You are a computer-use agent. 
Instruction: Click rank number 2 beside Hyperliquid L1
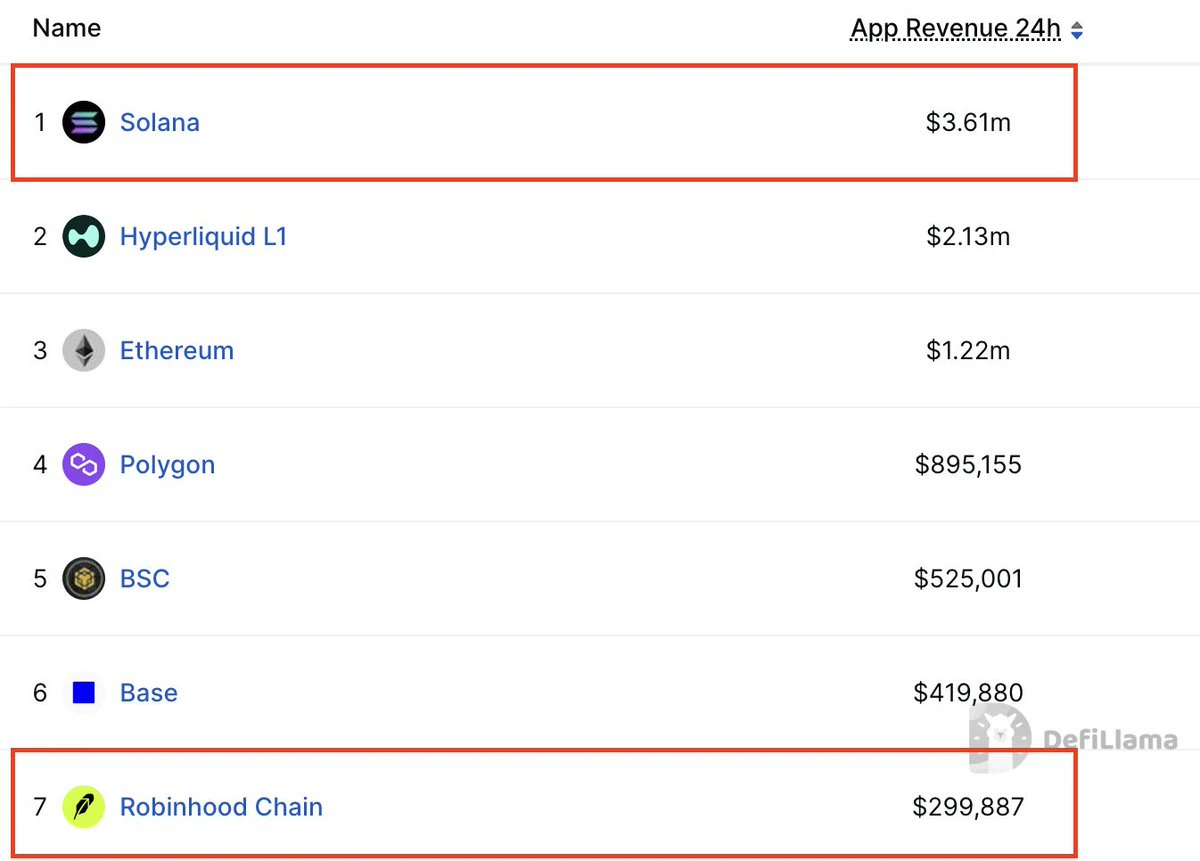click(x=40, y=237)
